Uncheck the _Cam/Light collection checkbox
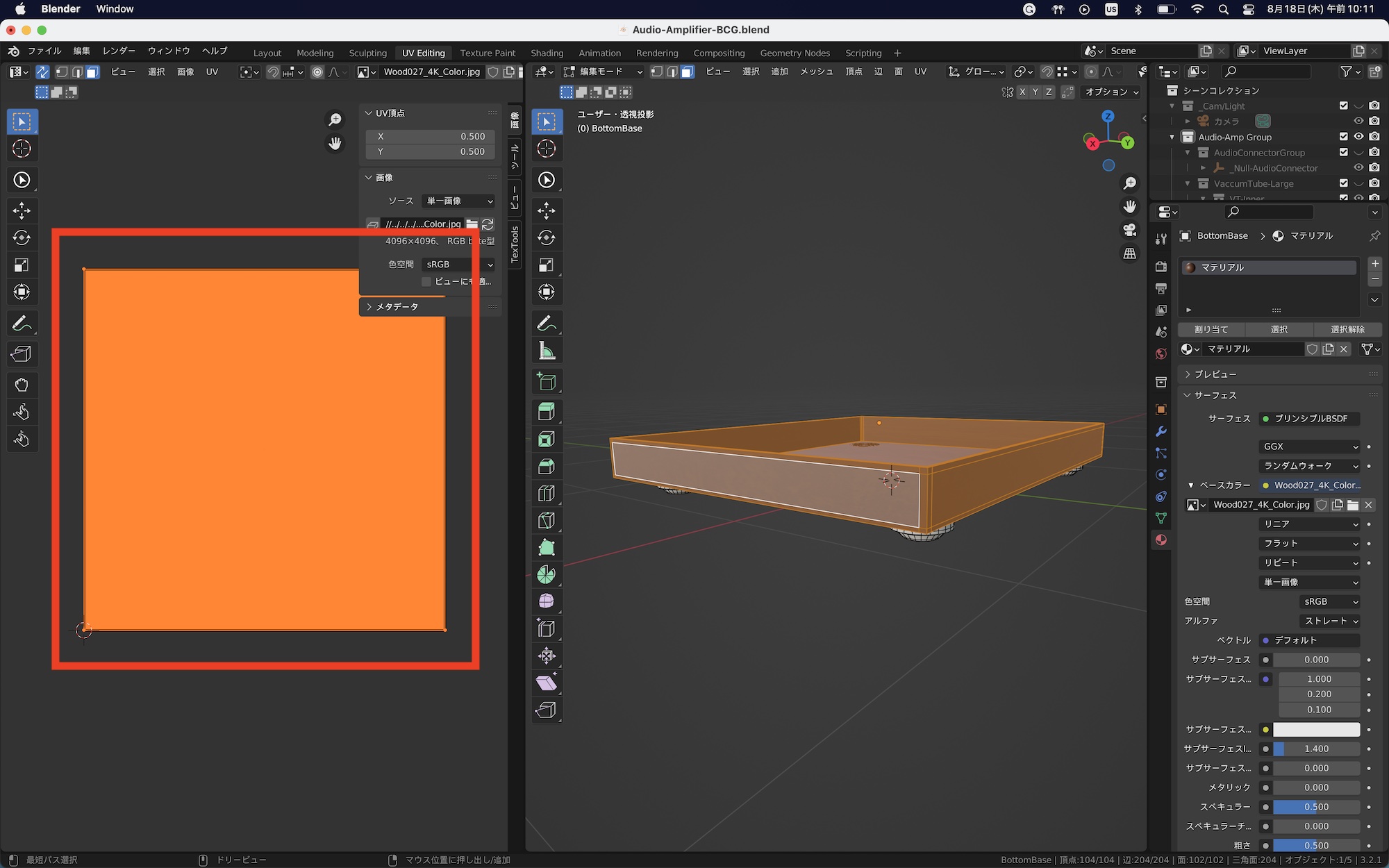 [1343, 106]
